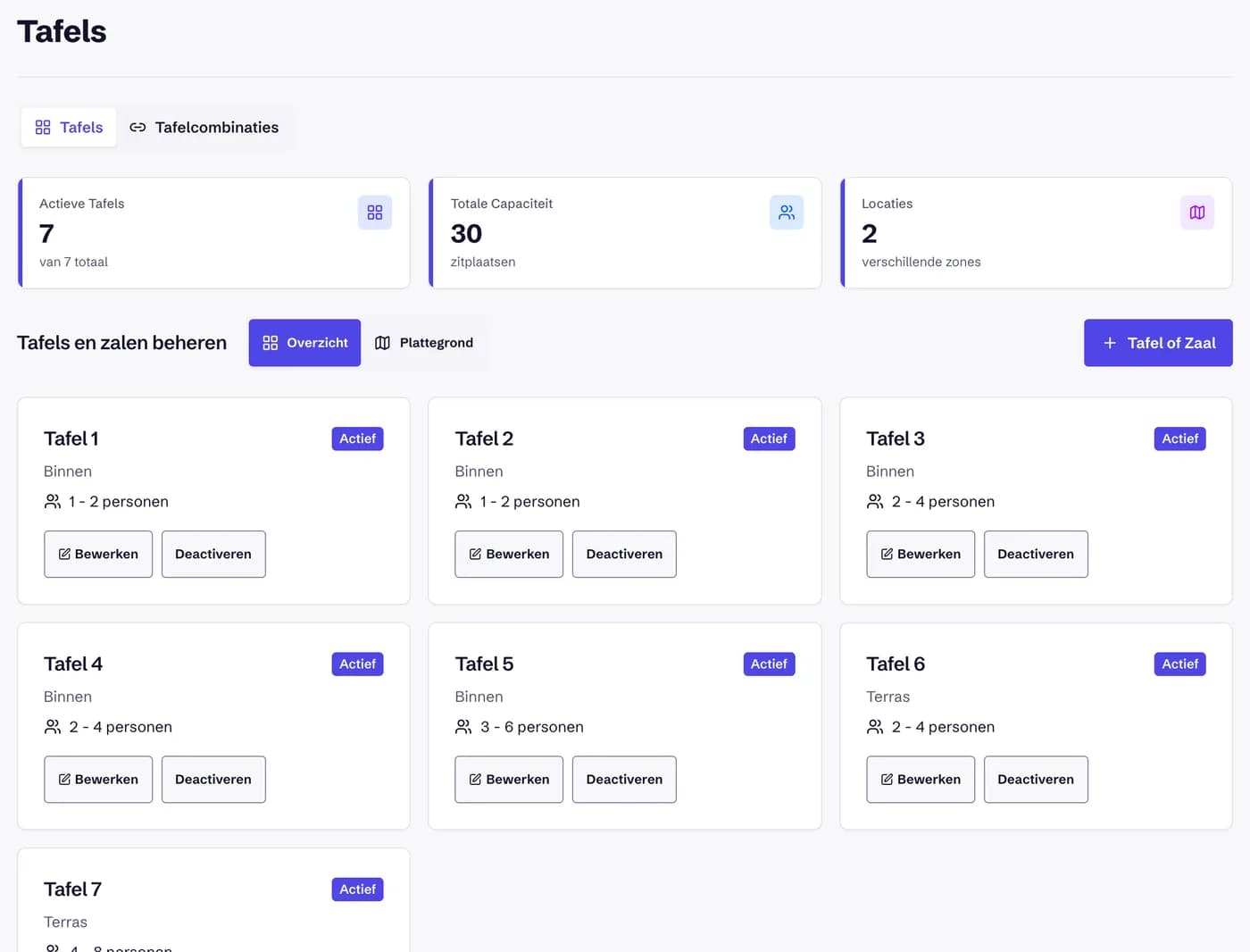The height and width of the screenshot is (952, 1250).
Task: Click the 'Terras' location on Tafel 6
Action: [887, 697]
